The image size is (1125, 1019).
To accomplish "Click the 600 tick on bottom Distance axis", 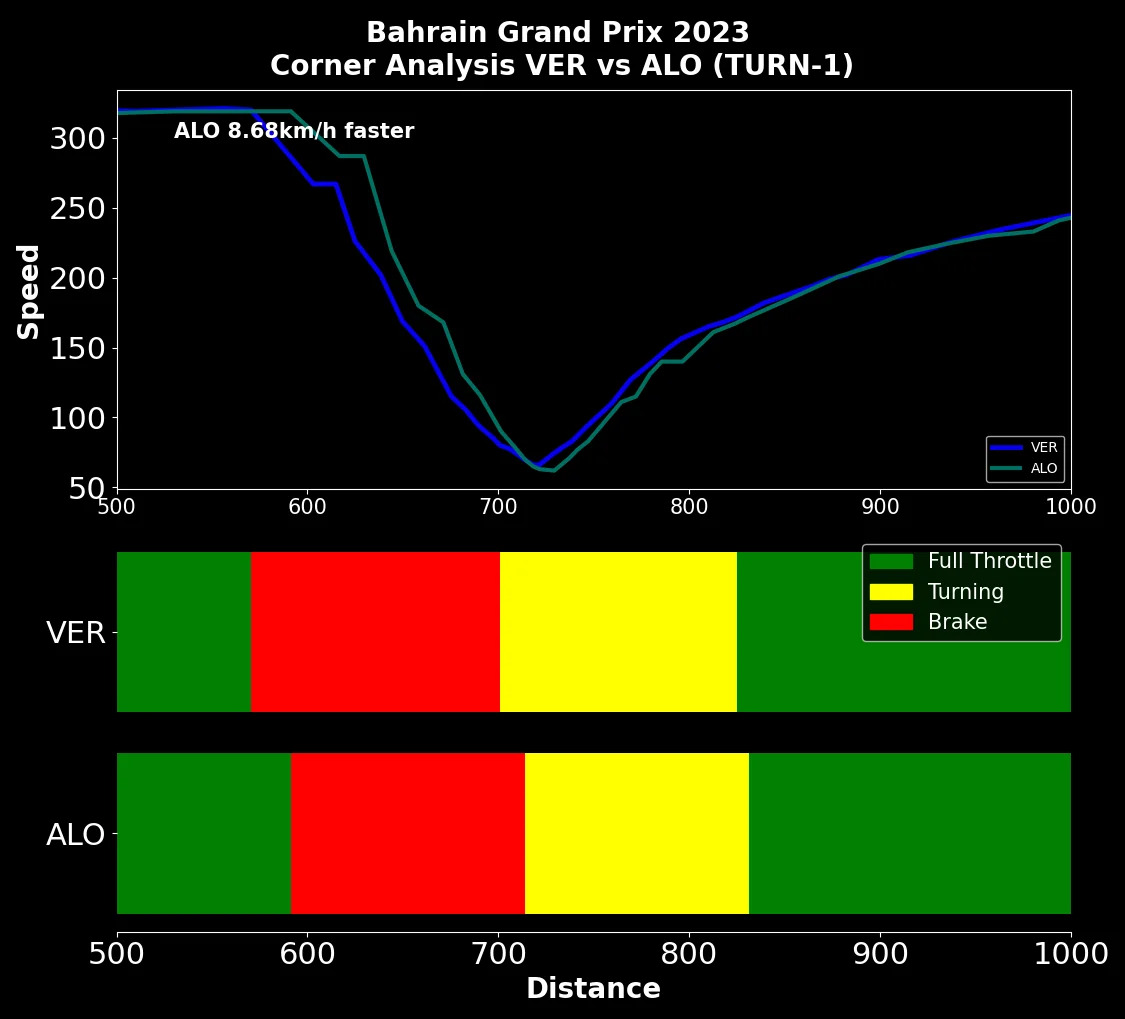I will (307, 954).
